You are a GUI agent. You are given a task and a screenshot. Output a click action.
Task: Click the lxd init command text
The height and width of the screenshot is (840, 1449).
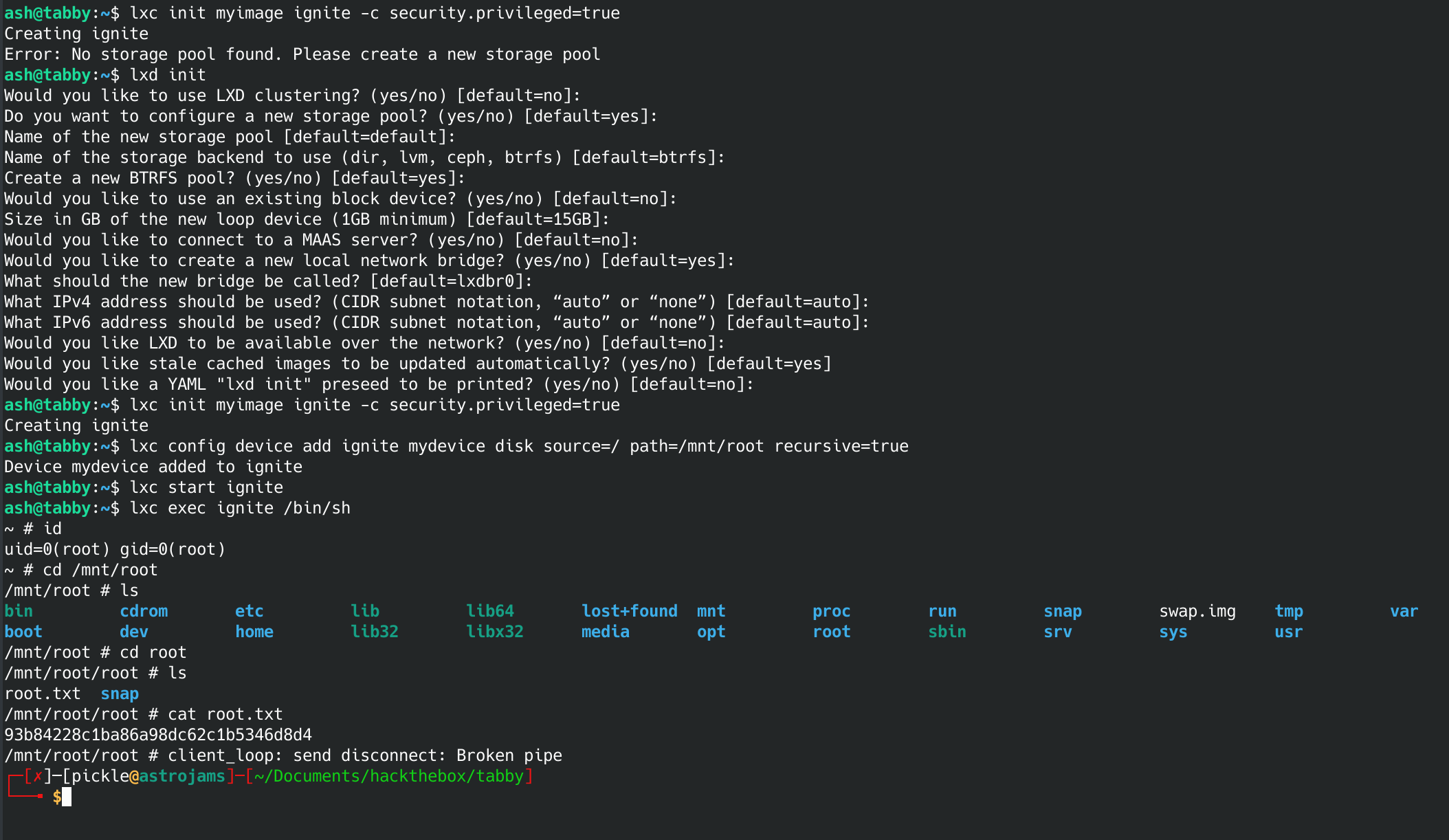coord(168,75)
